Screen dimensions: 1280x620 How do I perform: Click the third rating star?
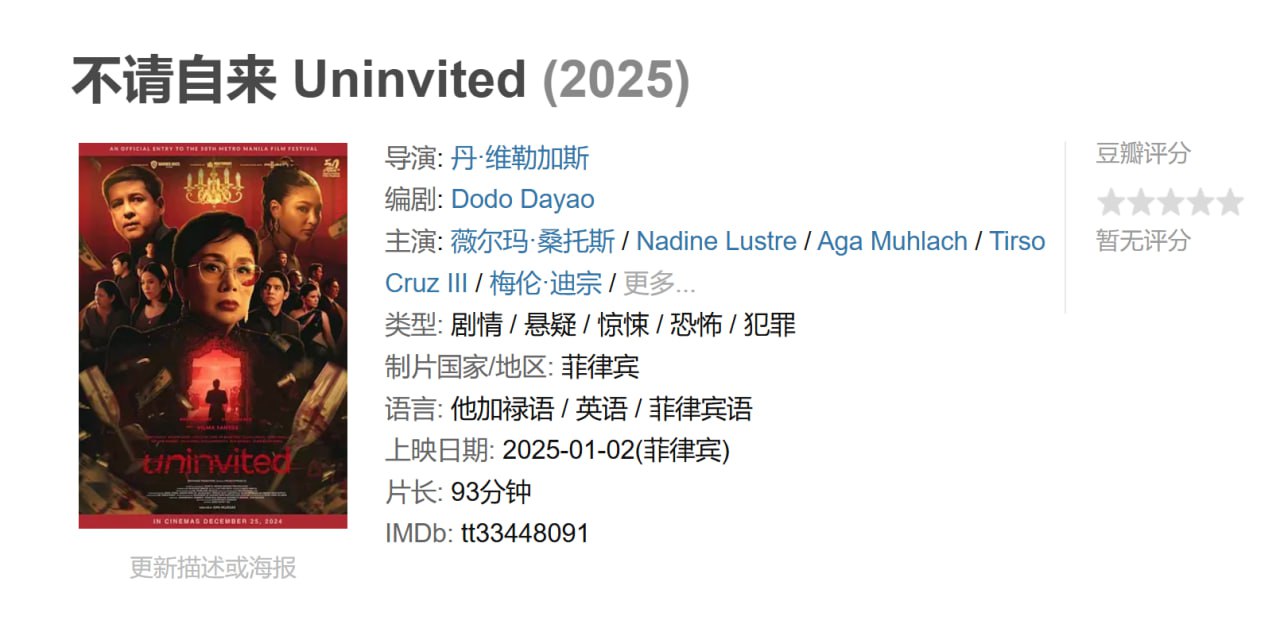tap(1170, 203)
